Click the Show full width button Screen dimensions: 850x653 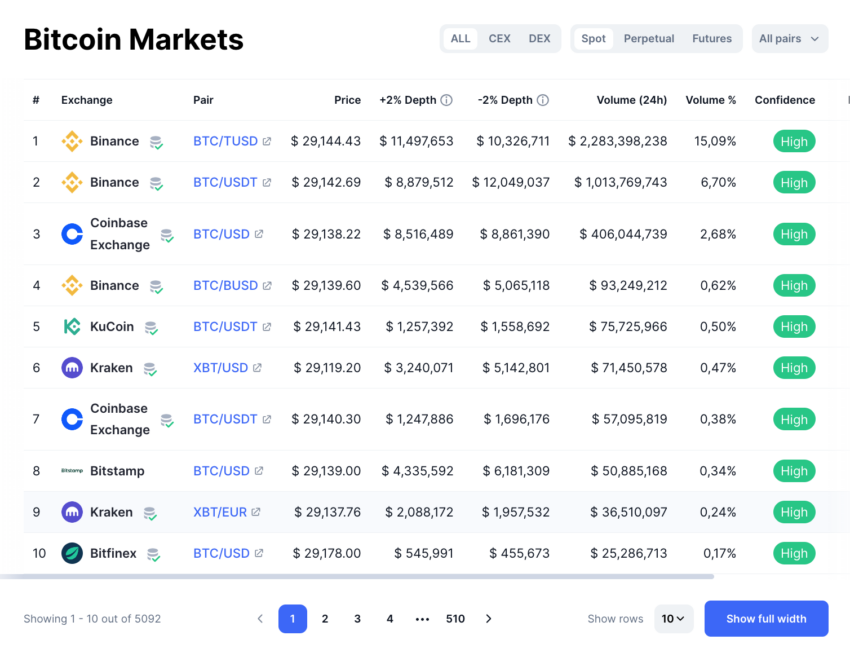(767, 618)
